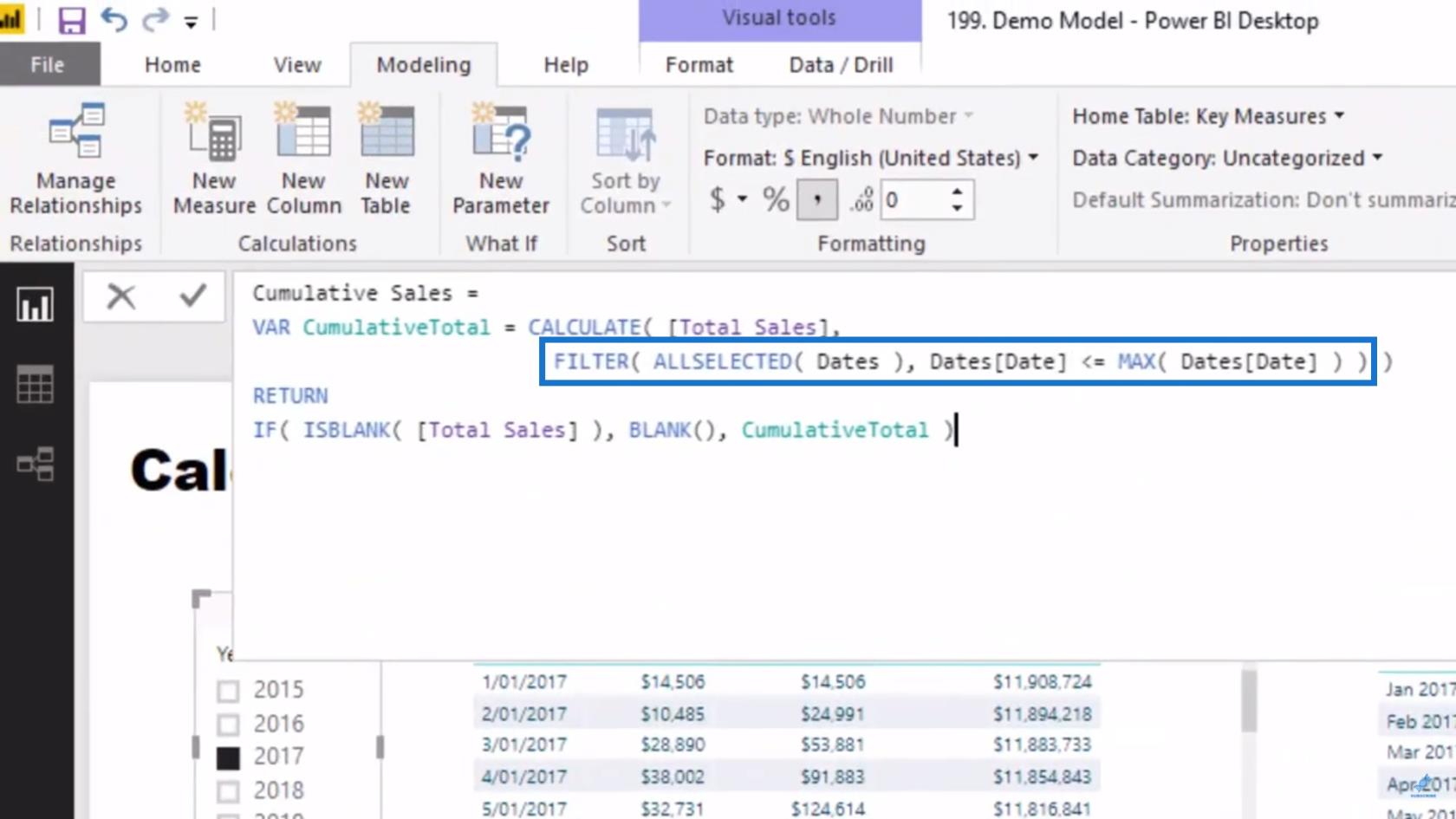
Task: Click the Redo arrow icon
Action: pos(155,19)
